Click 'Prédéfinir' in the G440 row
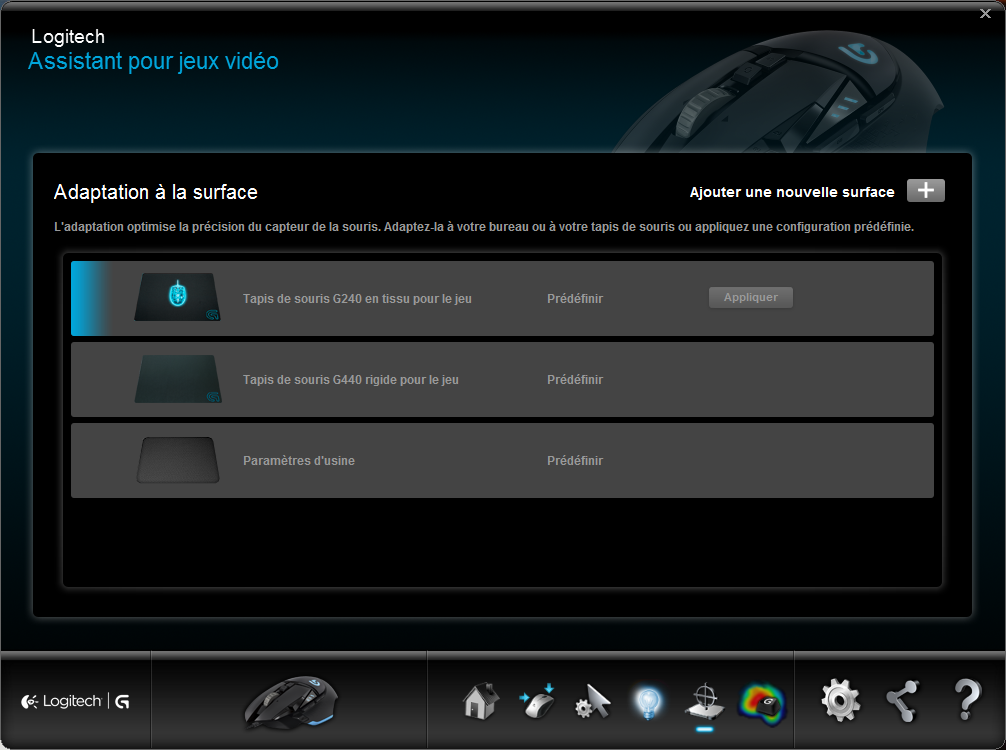 point(575,379)
